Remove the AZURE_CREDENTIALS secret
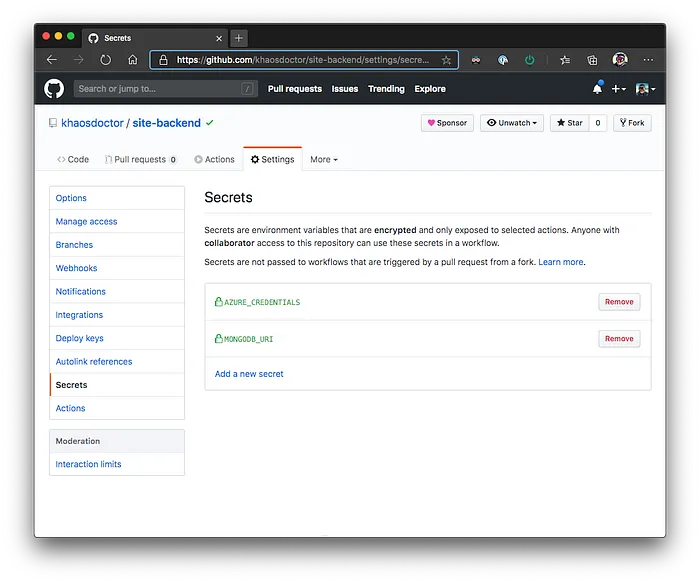700x583 pixels. [x=619, y=302]
